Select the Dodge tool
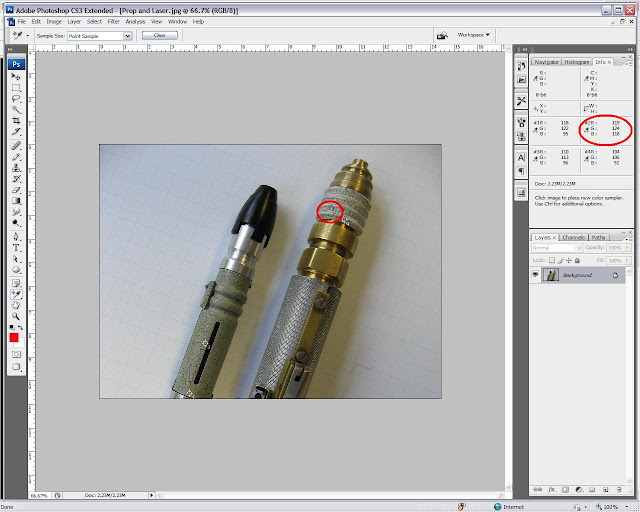Screen dimensions: 640x512 16,223
